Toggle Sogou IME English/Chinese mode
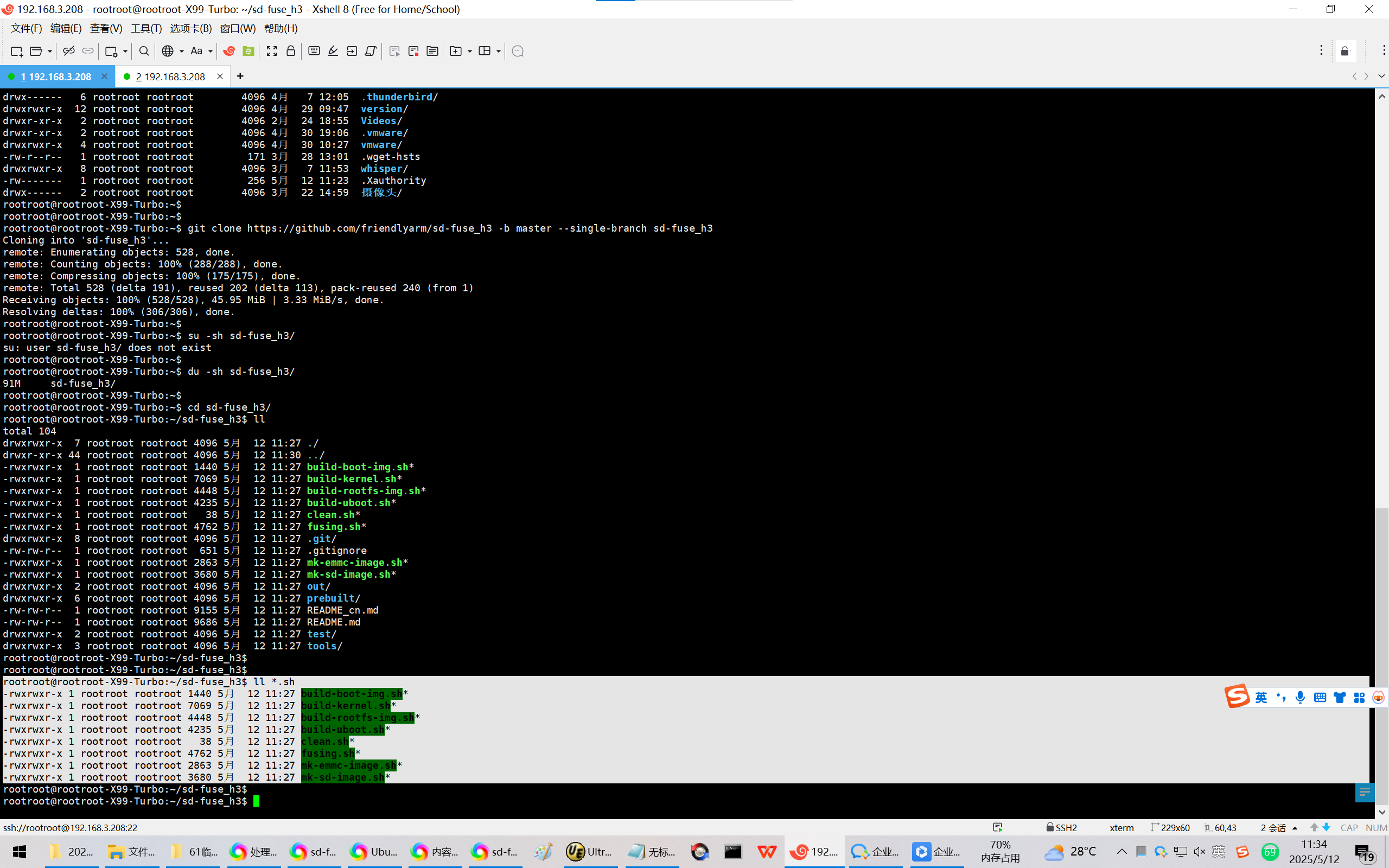 (1260, 698)
